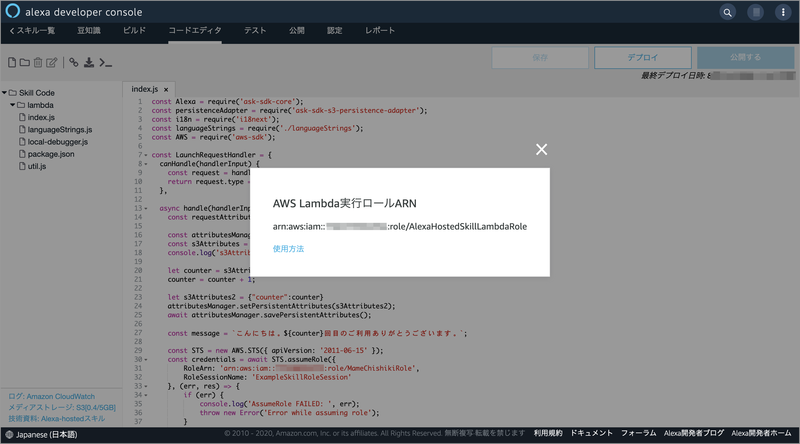Click the rename edit icon in toolbar
The image size is (800, 444).
pos(52,62)
